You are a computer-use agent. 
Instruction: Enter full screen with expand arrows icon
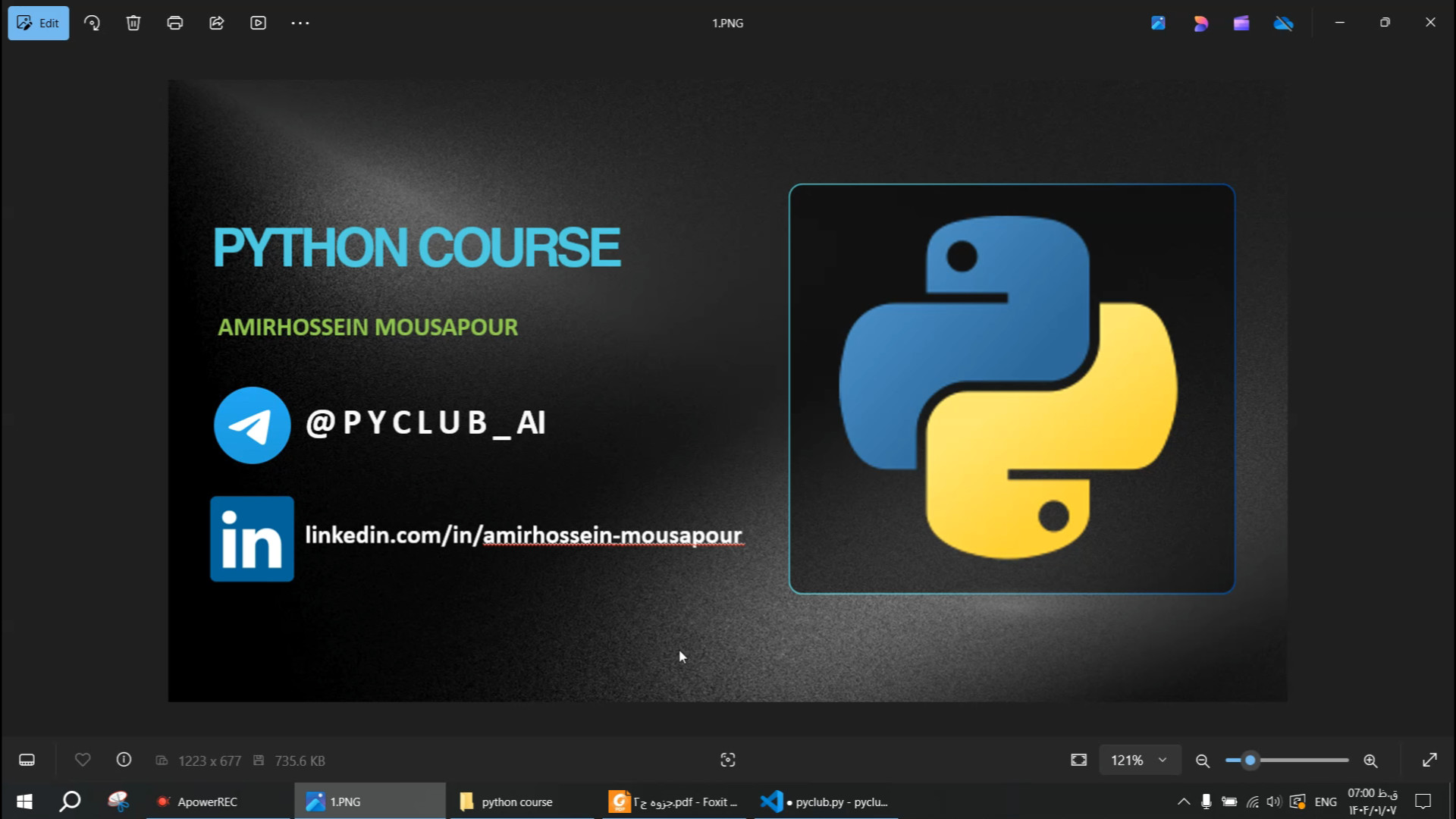tap(1430, 760)
